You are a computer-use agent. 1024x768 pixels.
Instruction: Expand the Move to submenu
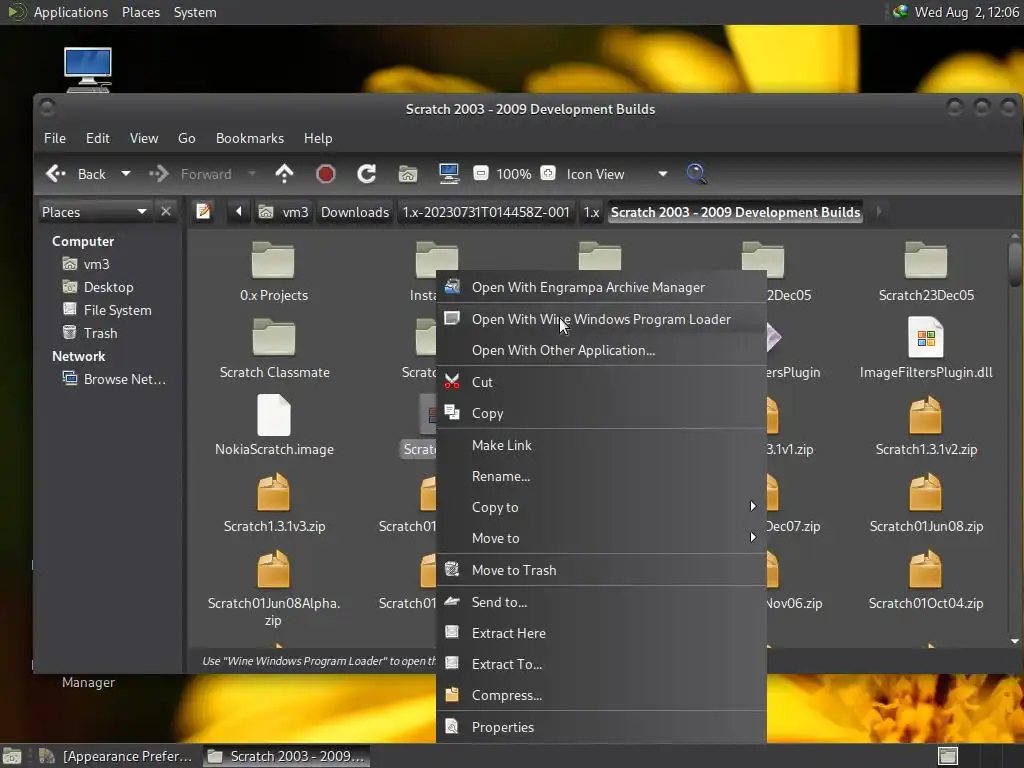point(601,538)
